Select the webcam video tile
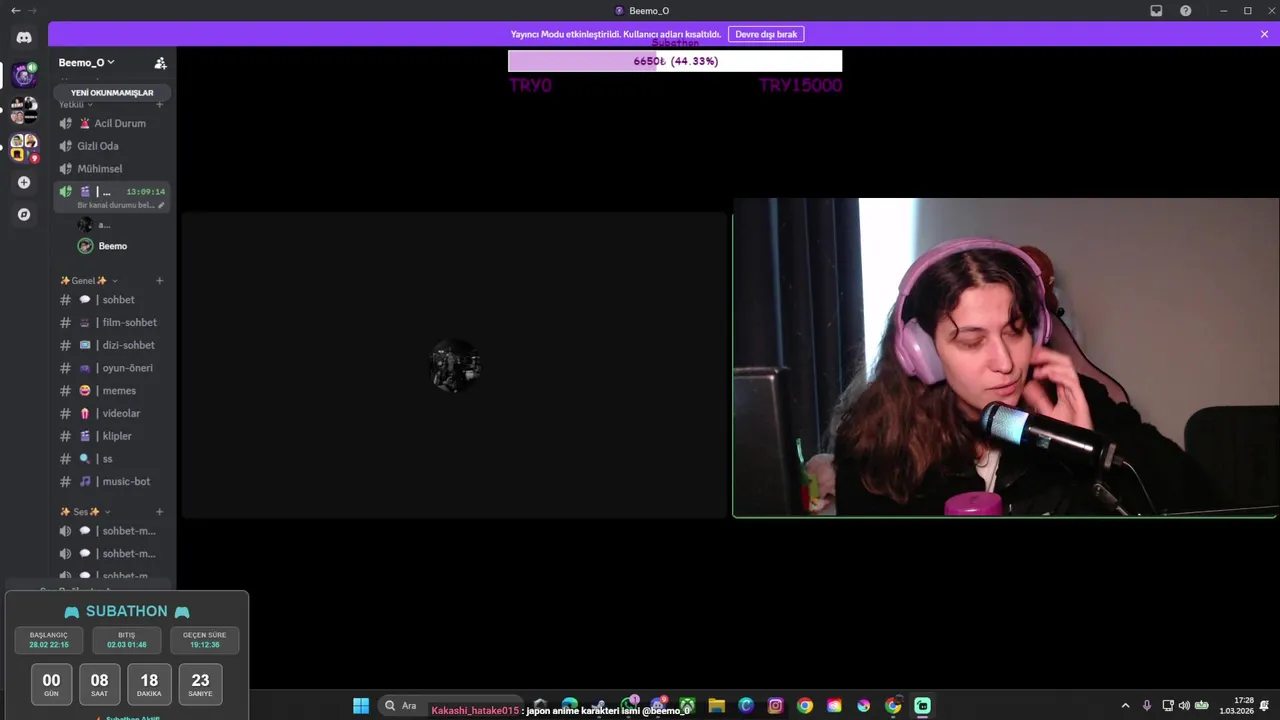1280x720 pixels. 1005,358
